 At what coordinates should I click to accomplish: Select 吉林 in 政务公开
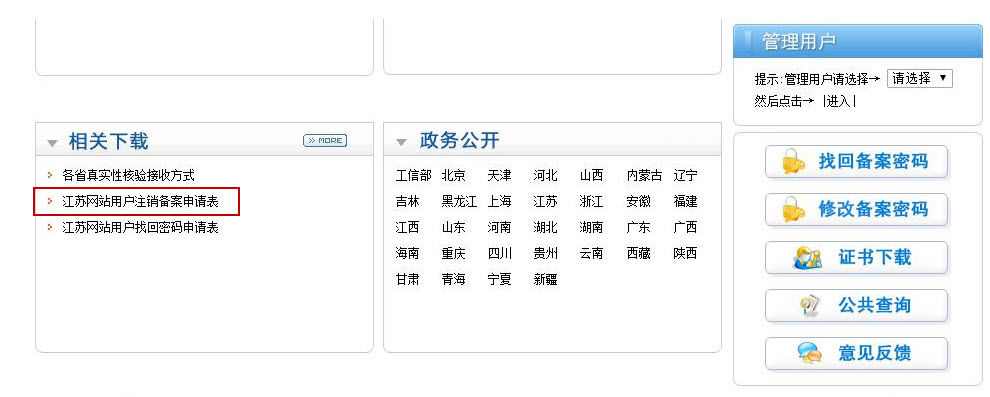pos(407,201)
